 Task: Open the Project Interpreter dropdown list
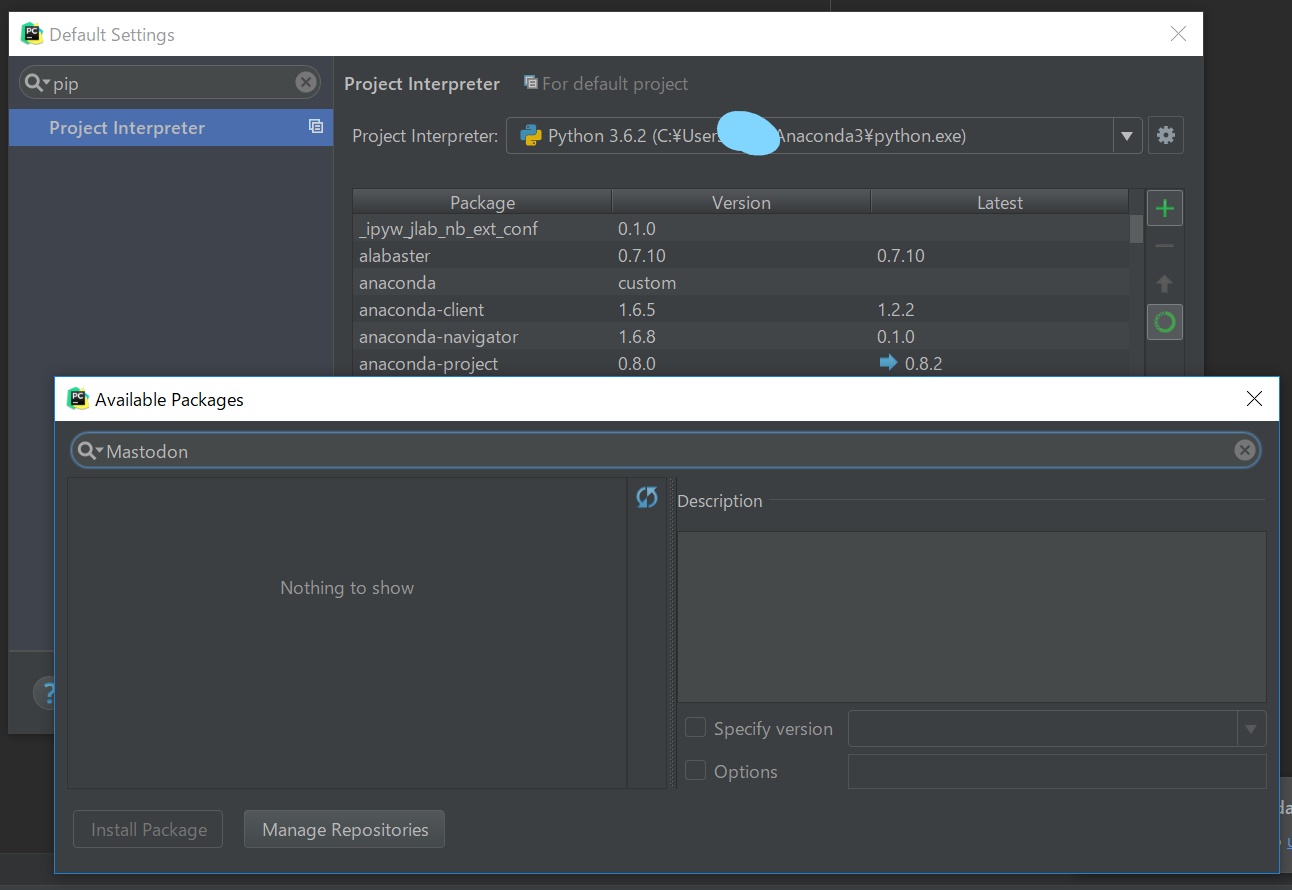pyautogui.click(x=1127, y=136)
